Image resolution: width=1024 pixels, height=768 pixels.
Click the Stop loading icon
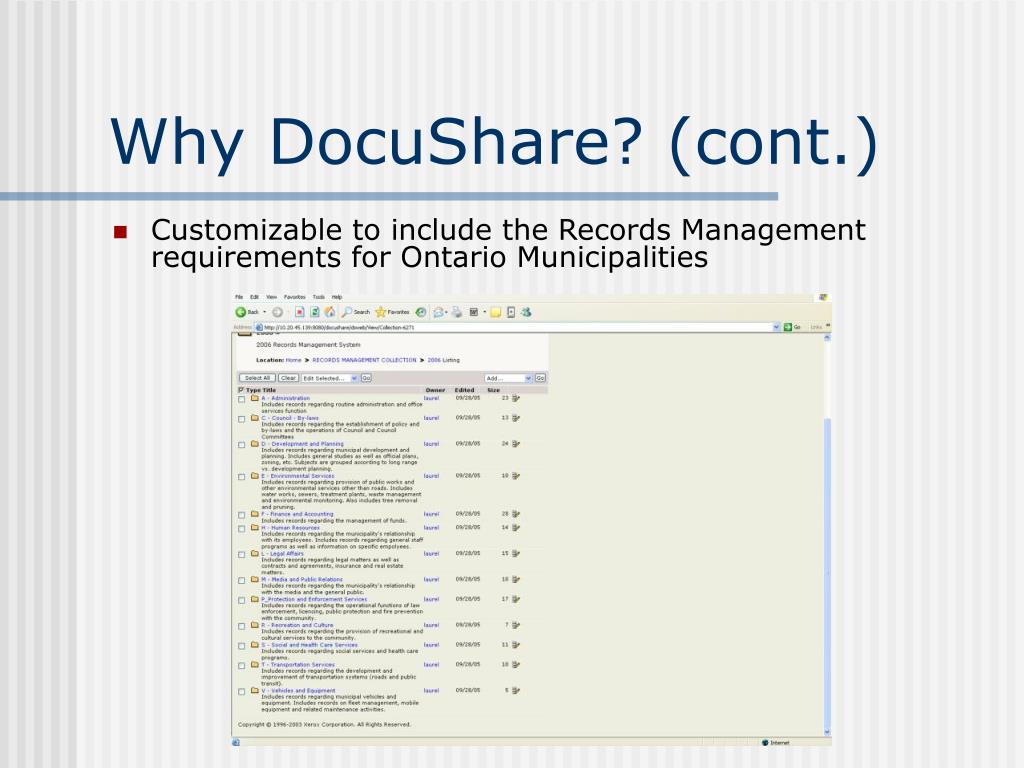299,312
